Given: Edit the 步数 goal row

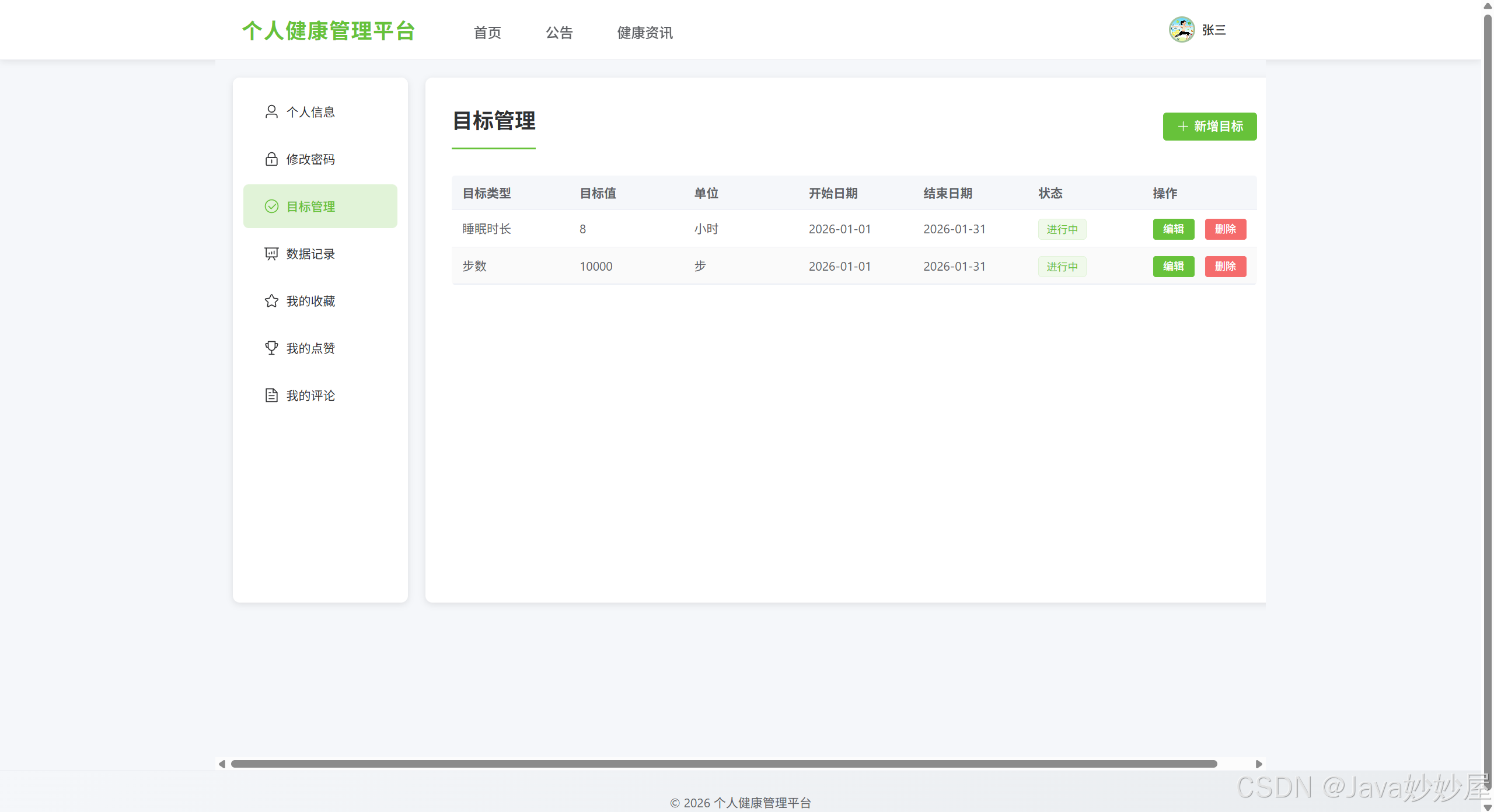Looking at the screenshot, I should click(1173, 267).
